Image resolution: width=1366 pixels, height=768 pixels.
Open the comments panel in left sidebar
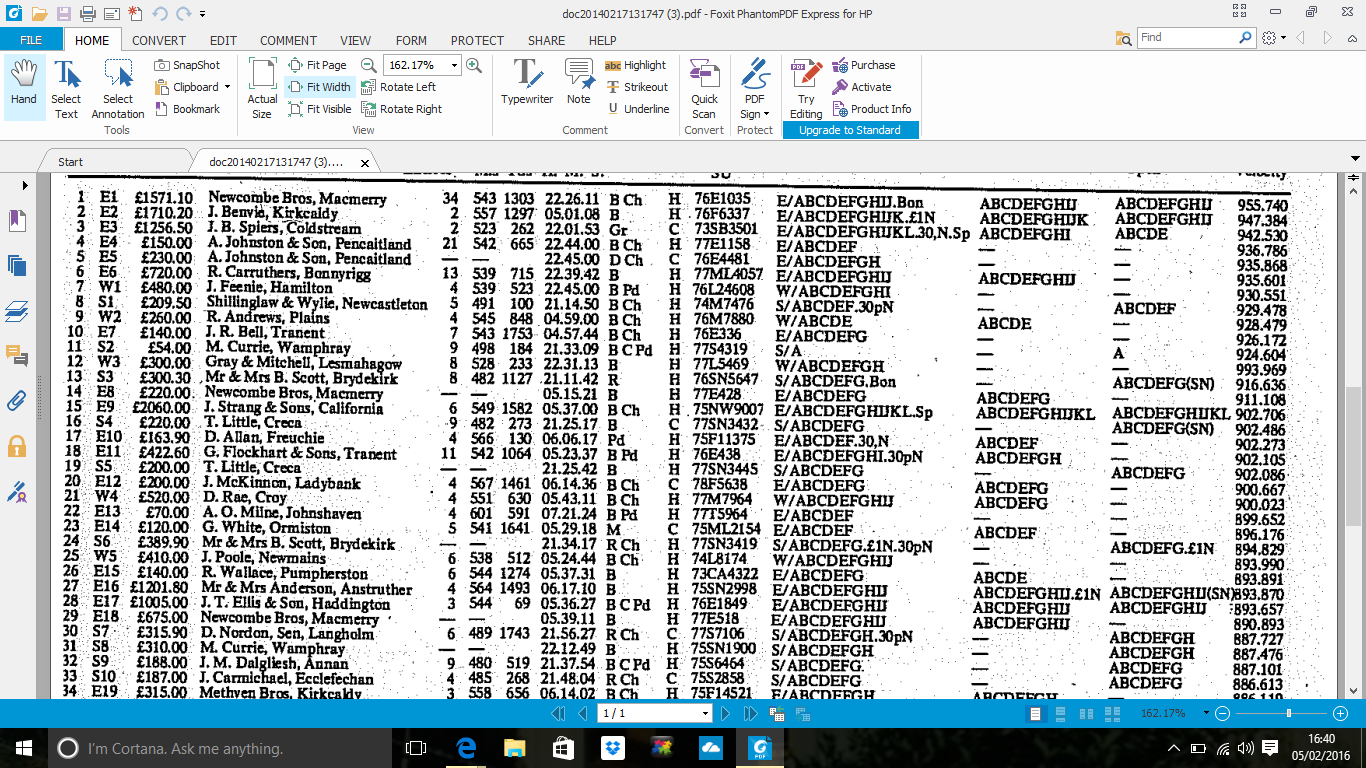(x=17, y=356)
